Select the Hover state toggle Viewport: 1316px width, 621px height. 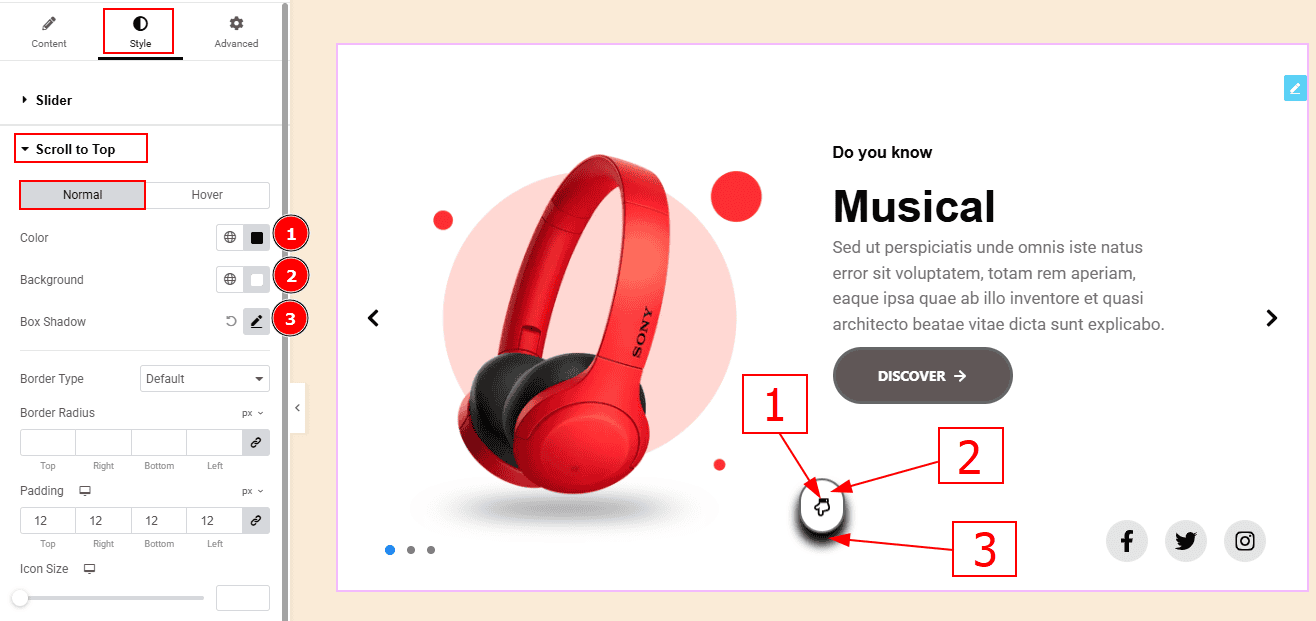point(207,195)
